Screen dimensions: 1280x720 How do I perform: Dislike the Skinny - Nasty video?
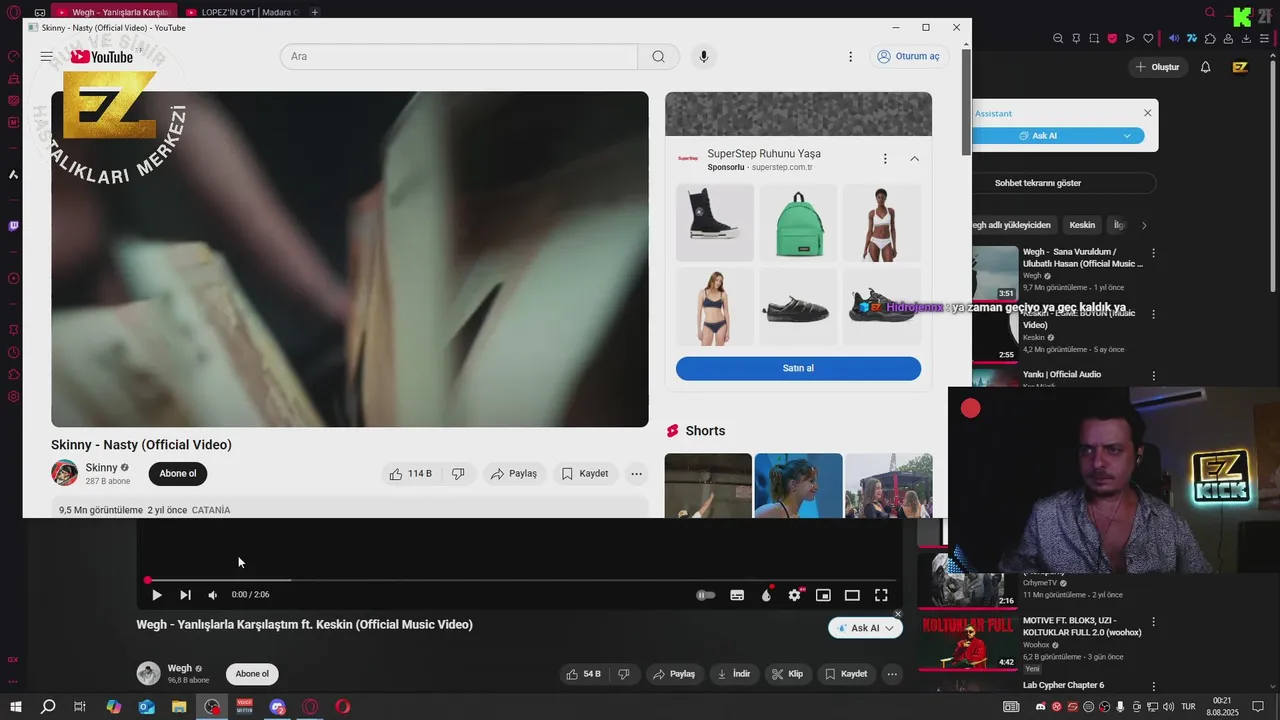[x=458, y=473]
